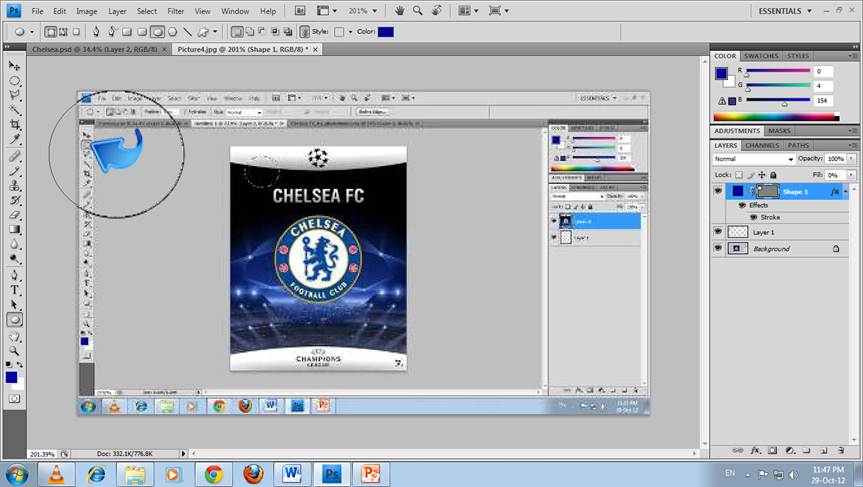Toggle Stroke effect visibility
Screen dimensions: 863x487
click(753, 217)
